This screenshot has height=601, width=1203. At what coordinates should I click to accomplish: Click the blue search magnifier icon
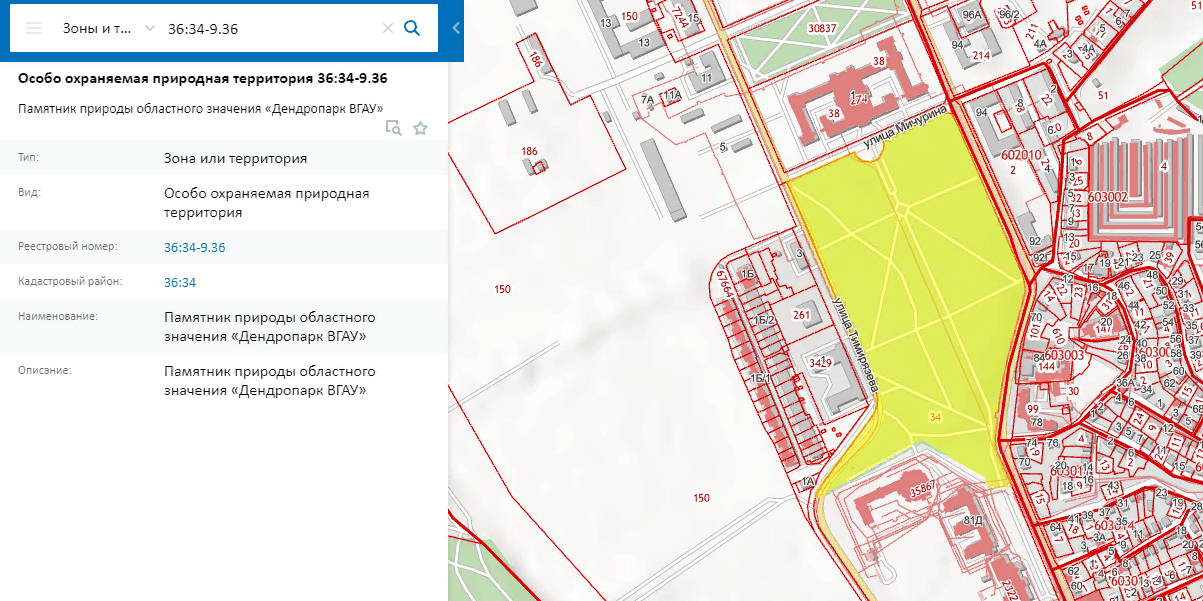411,28
